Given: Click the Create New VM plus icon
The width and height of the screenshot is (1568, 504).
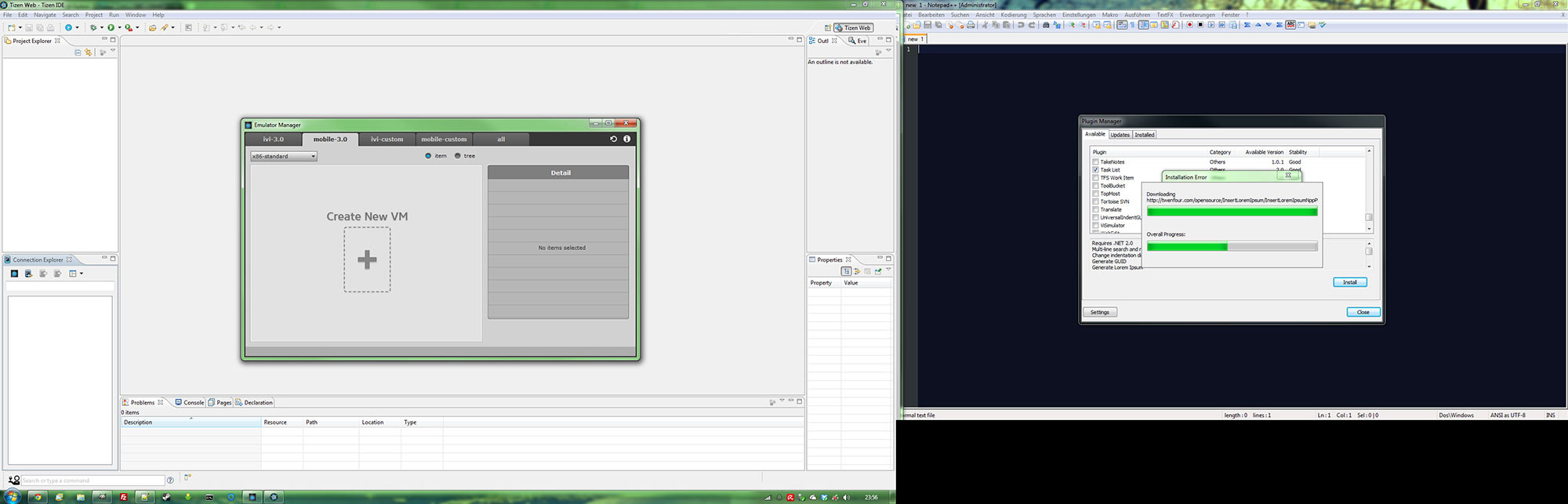Looking at the screenshot, I should pos(367,259).
